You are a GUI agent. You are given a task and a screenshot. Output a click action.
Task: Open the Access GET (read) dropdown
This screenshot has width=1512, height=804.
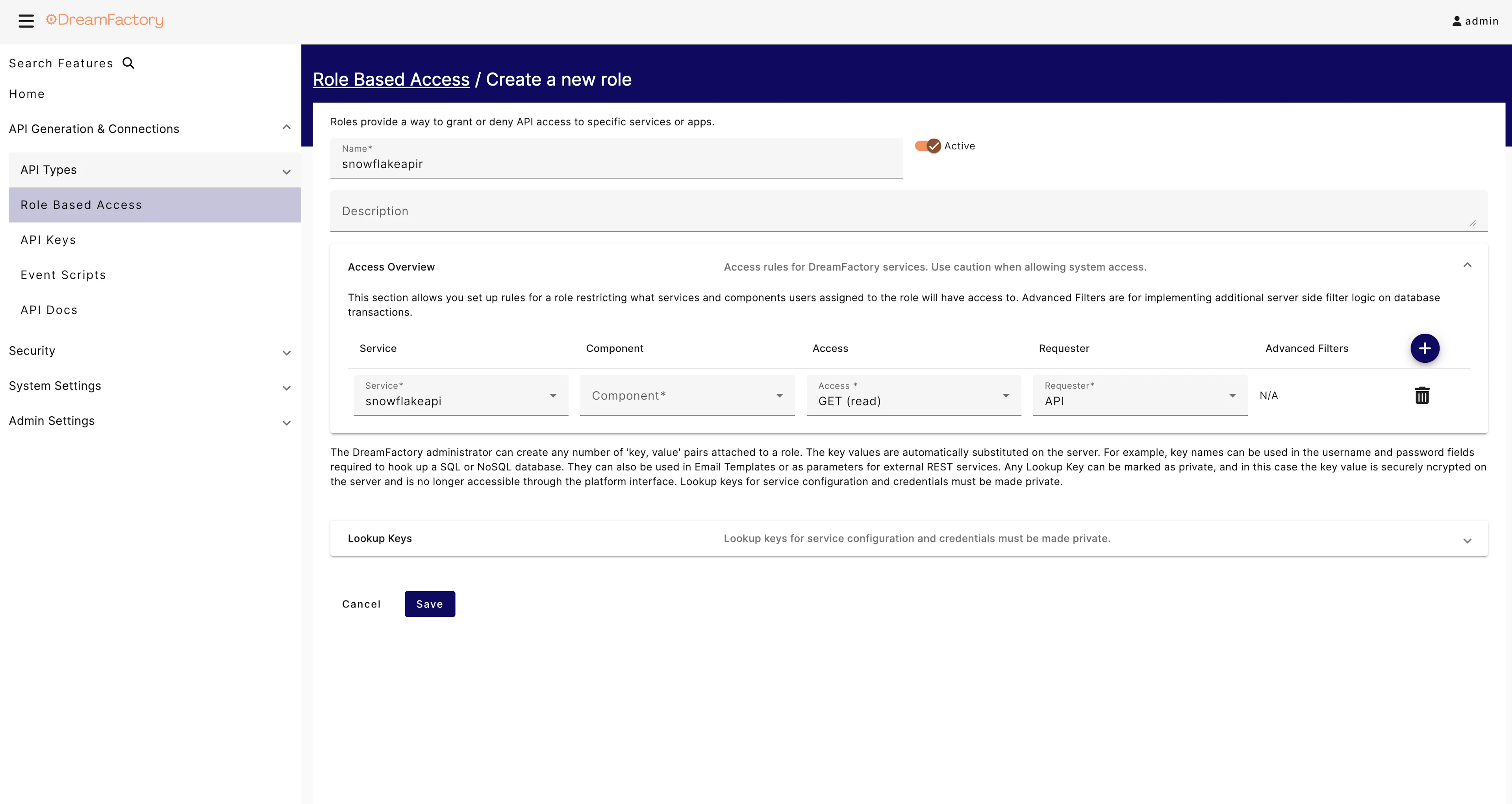point(913,396)
